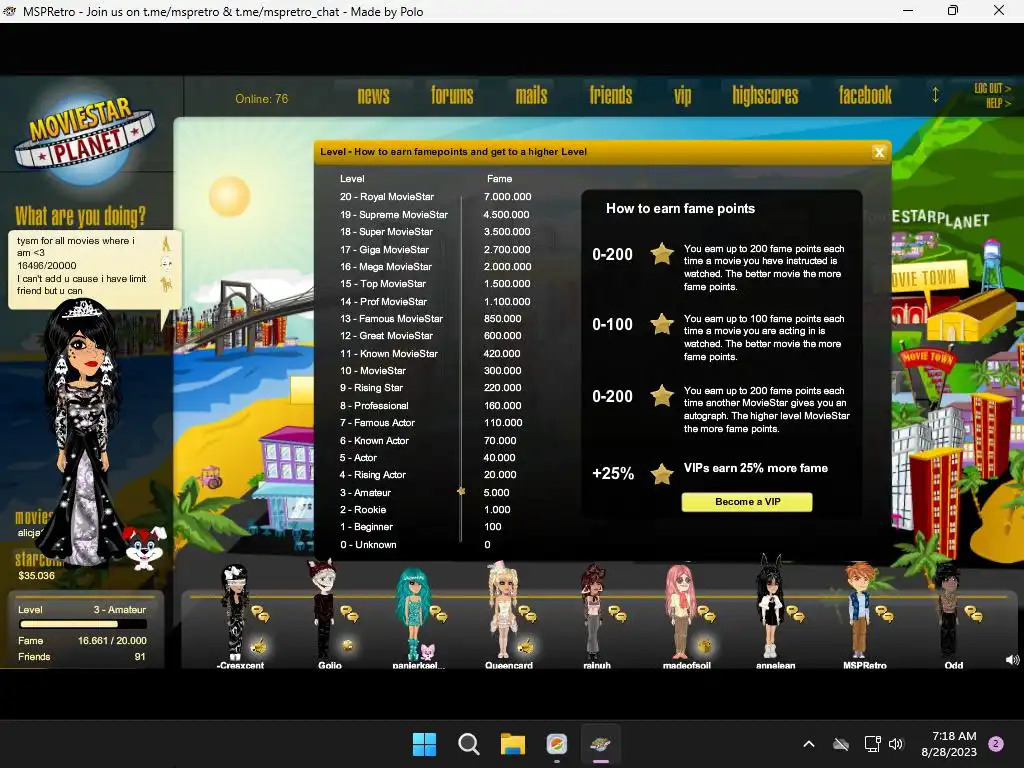Image resolution: width=1024 pixels, height=768 pixels.
Task: Select the MSPRetro avatar
Action: pos(859,609)
